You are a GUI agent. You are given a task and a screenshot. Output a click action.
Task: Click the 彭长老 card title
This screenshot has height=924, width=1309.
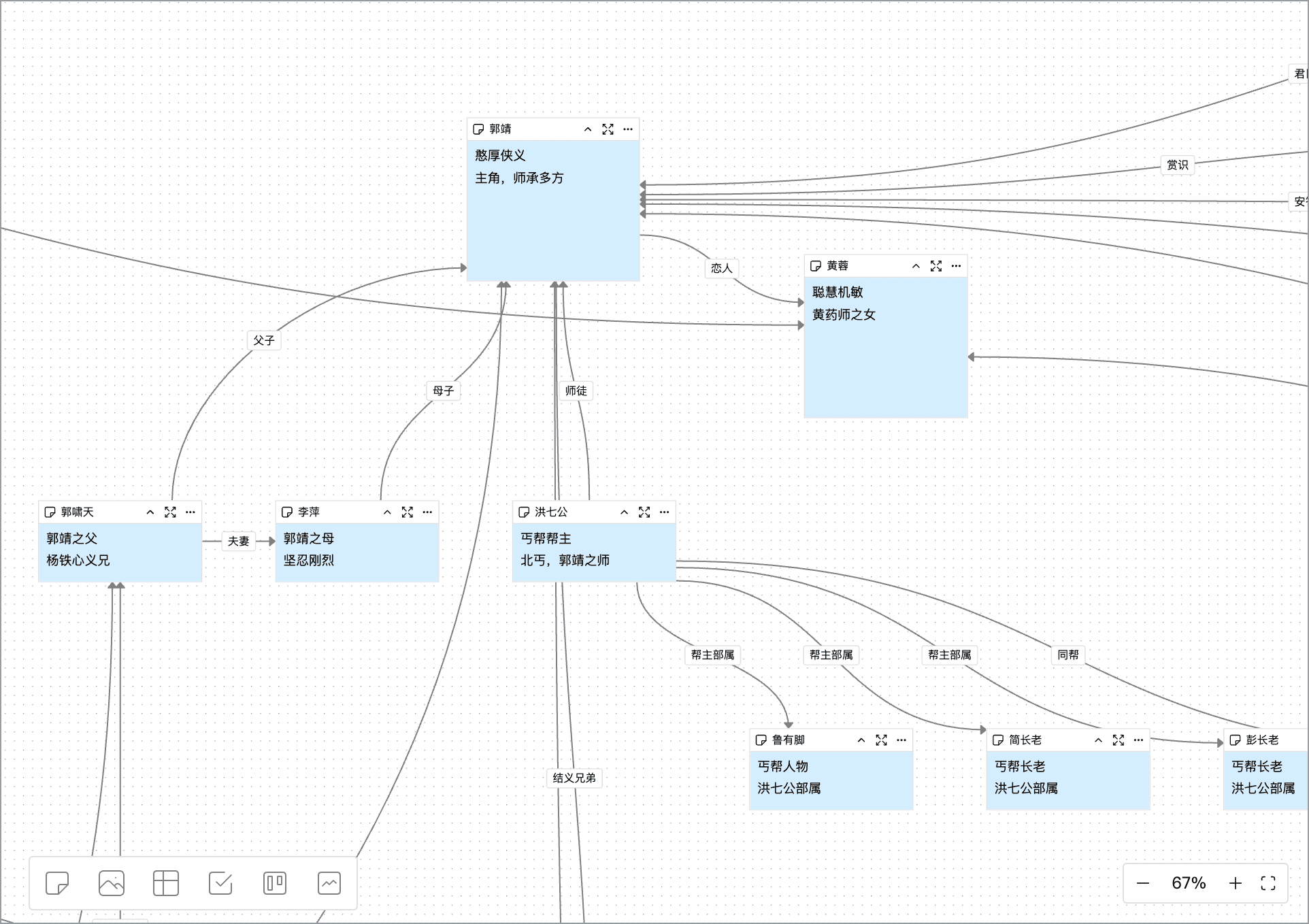(1263, 740)
